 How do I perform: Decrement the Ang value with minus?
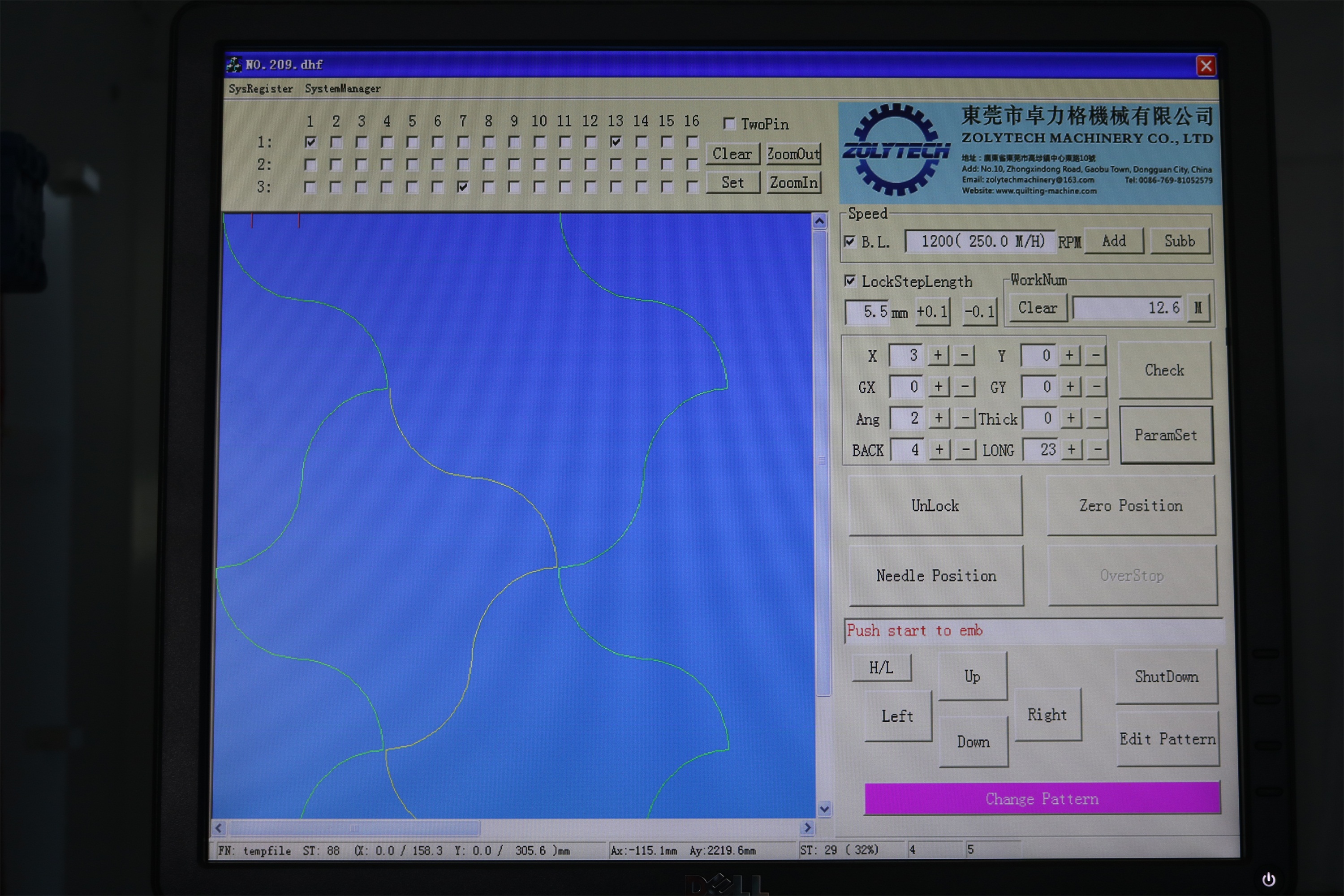[965, 418]
